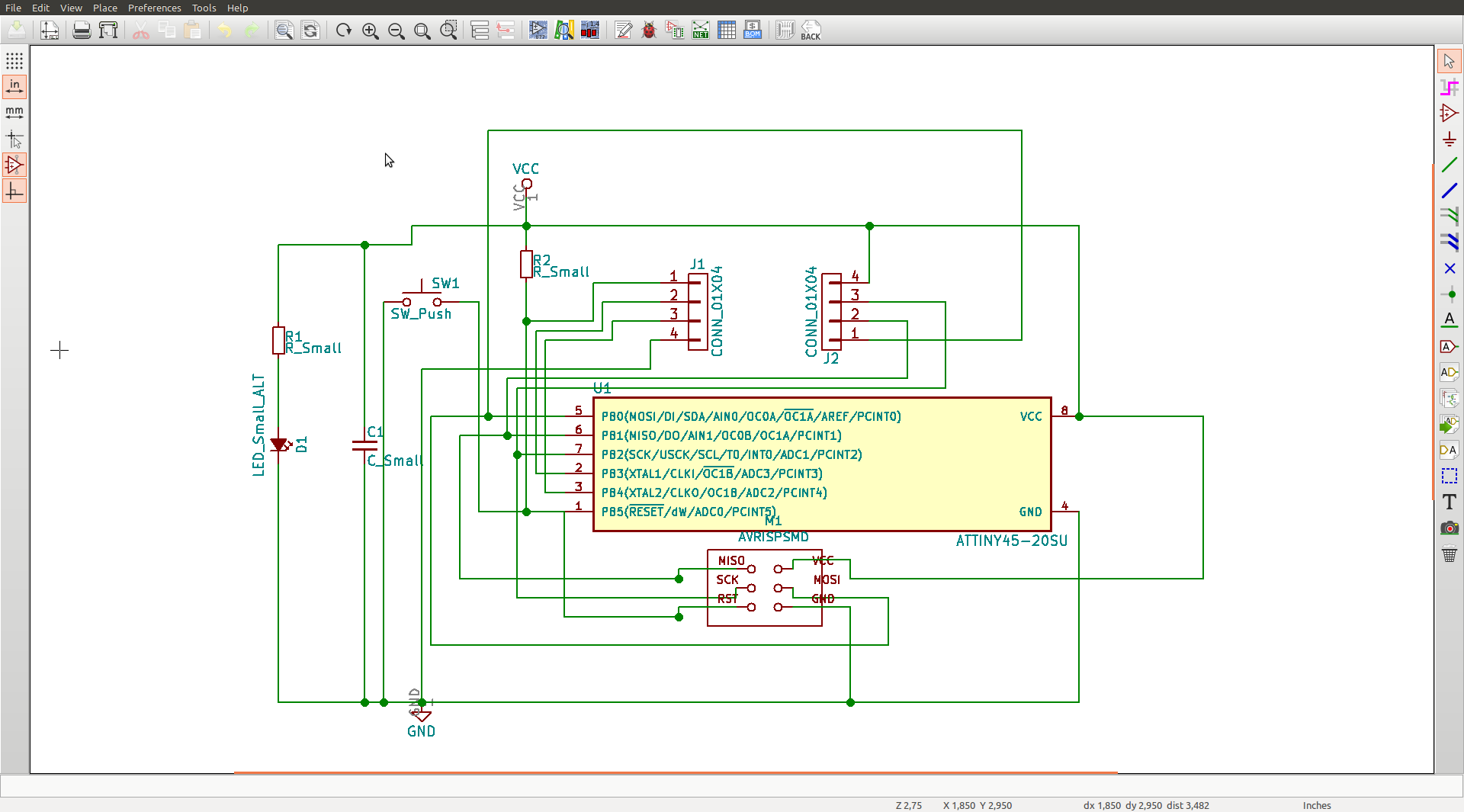Toggle cursor shape option
The image size is (1464, 812).
(14, 140)
